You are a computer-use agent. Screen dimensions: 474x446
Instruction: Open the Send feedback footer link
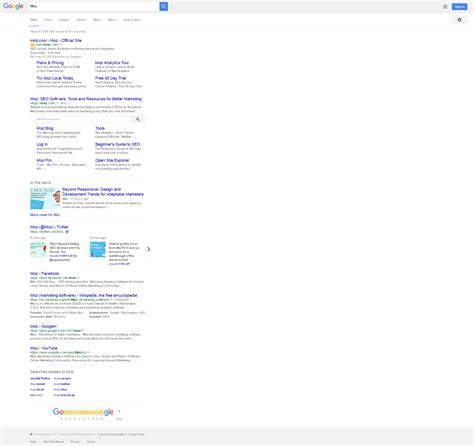coord(53,442)
